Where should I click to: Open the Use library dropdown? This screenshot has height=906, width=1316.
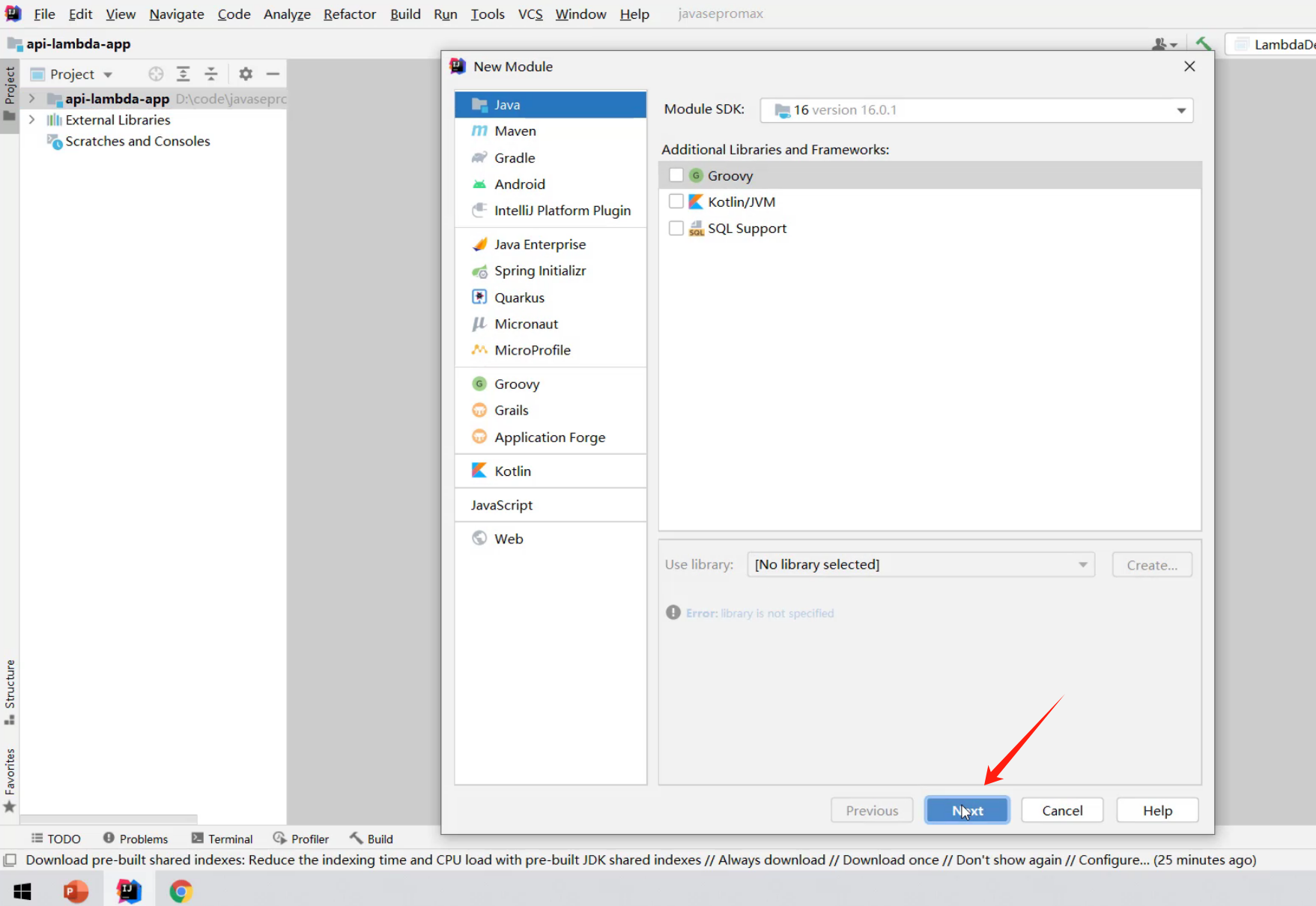tap(921, 564)
